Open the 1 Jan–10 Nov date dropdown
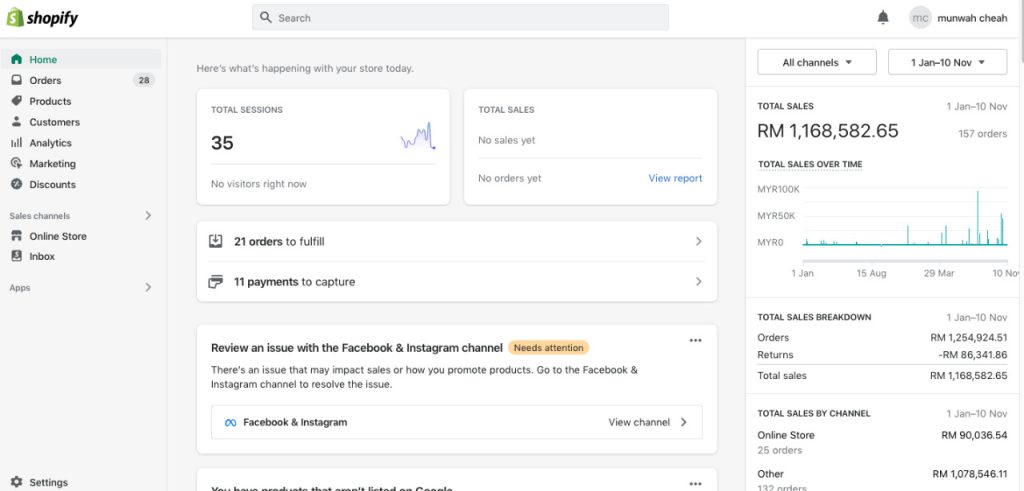Viewport: 1024px width, 491px height. 948,63
